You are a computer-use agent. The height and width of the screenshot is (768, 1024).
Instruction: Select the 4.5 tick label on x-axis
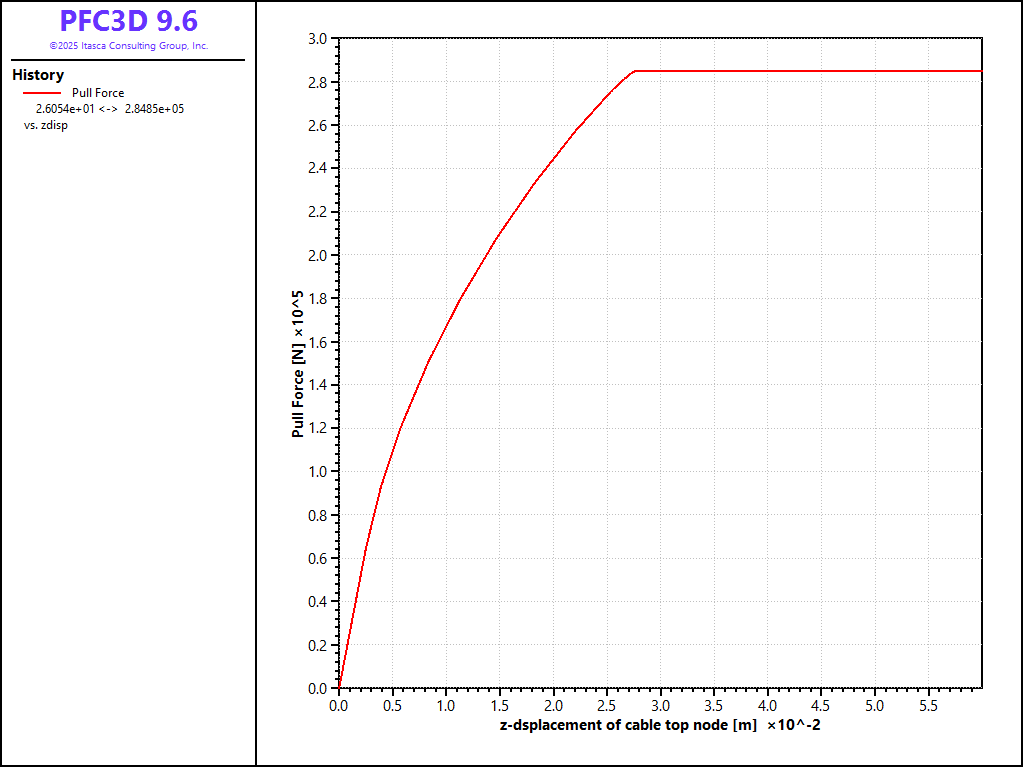[821, 705]
